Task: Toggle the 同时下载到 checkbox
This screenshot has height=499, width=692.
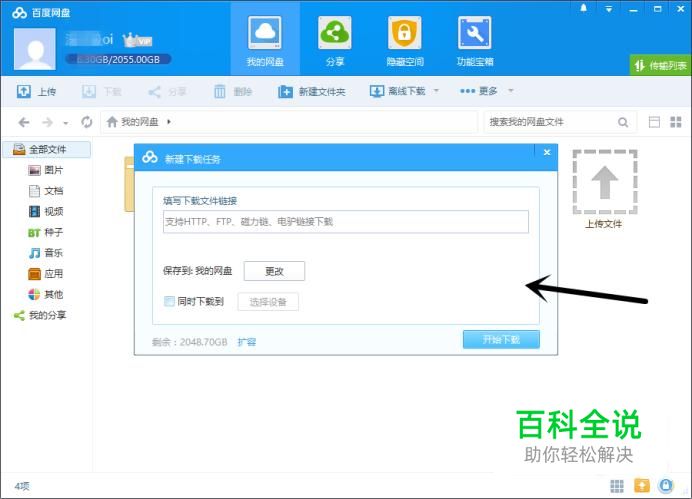Action: pos(169,301)
